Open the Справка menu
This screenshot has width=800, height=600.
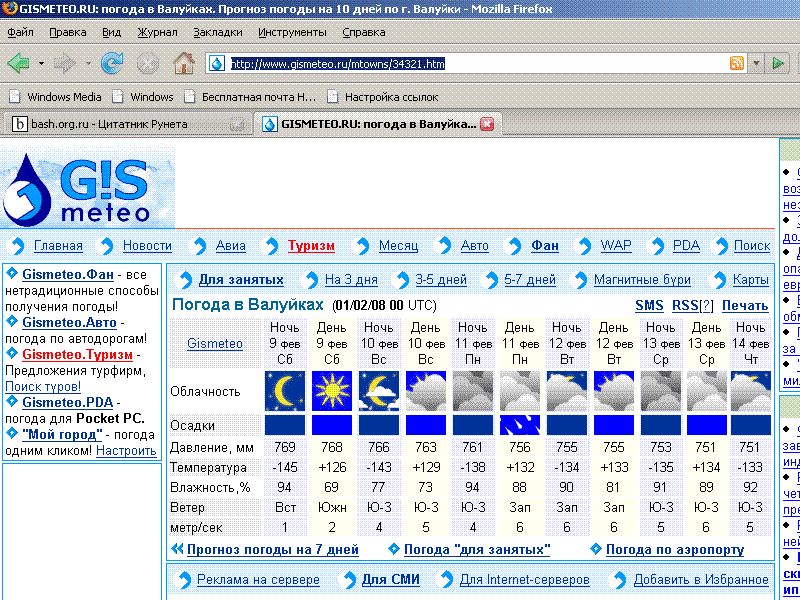364,32
